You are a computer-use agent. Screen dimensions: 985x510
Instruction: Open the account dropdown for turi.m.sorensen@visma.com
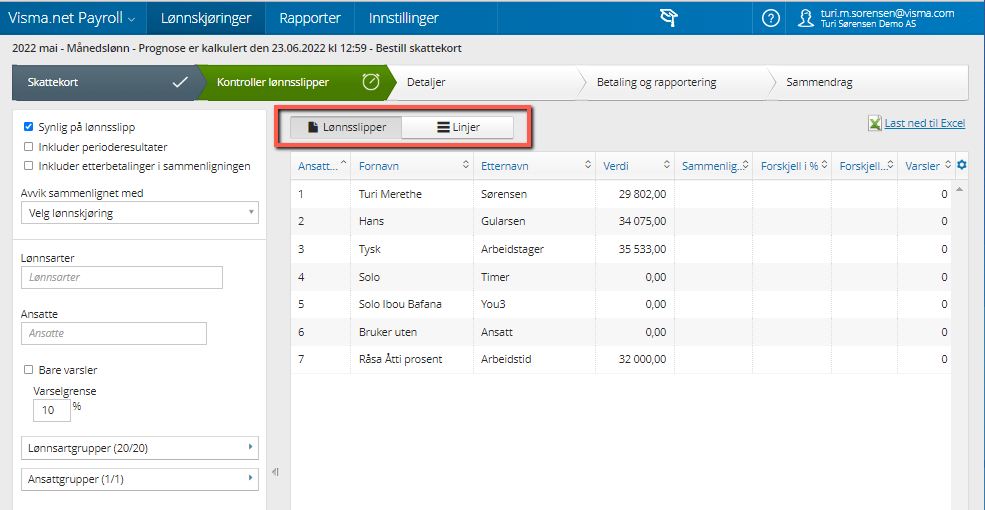pos(887,18)
